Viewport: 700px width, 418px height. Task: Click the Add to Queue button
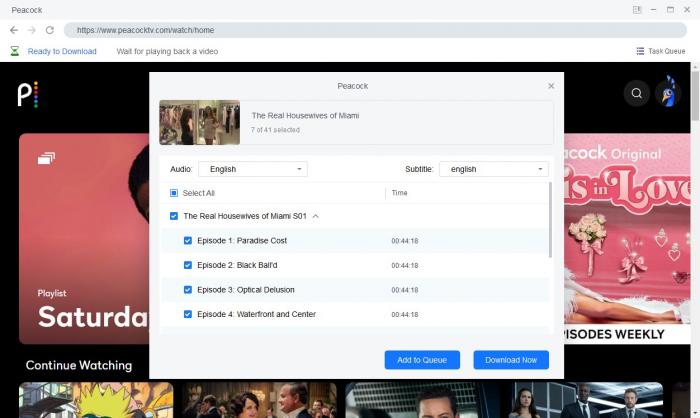click(422, 360)
